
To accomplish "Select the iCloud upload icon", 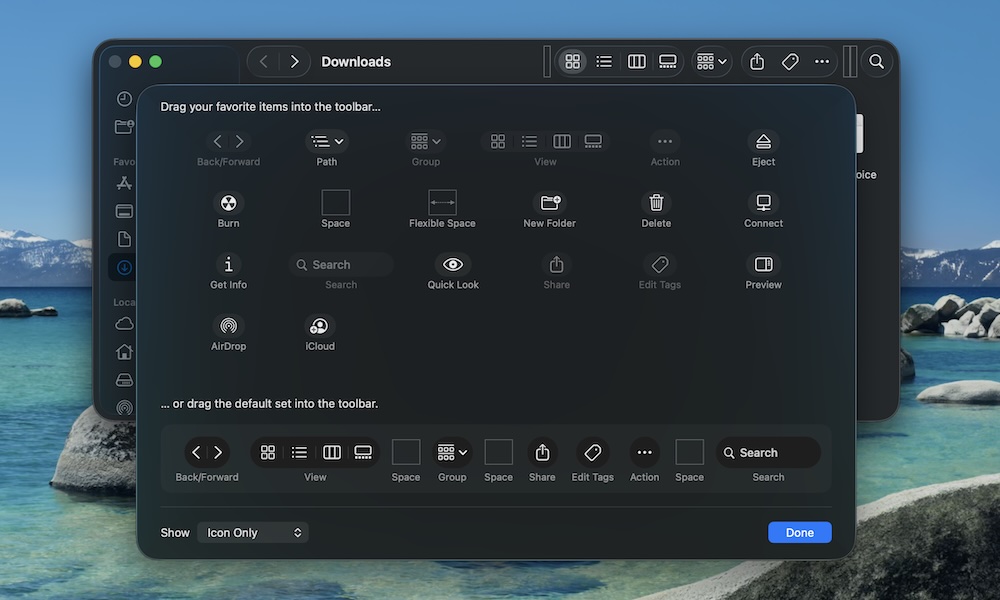I will pyautogui.click(x=319, y=325).
